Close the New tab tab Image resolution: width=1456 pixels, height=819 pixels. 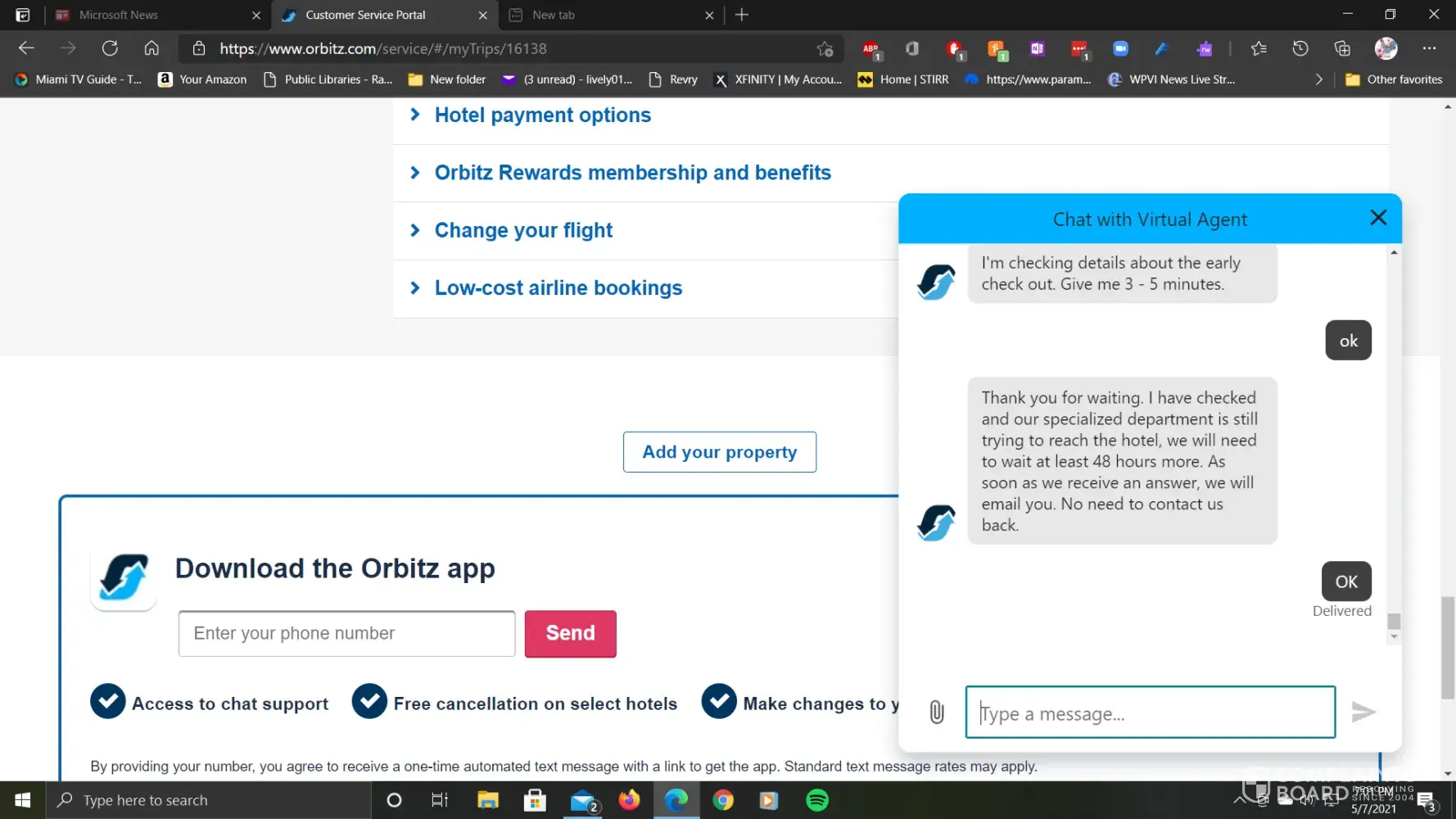(x=709, y=15)
